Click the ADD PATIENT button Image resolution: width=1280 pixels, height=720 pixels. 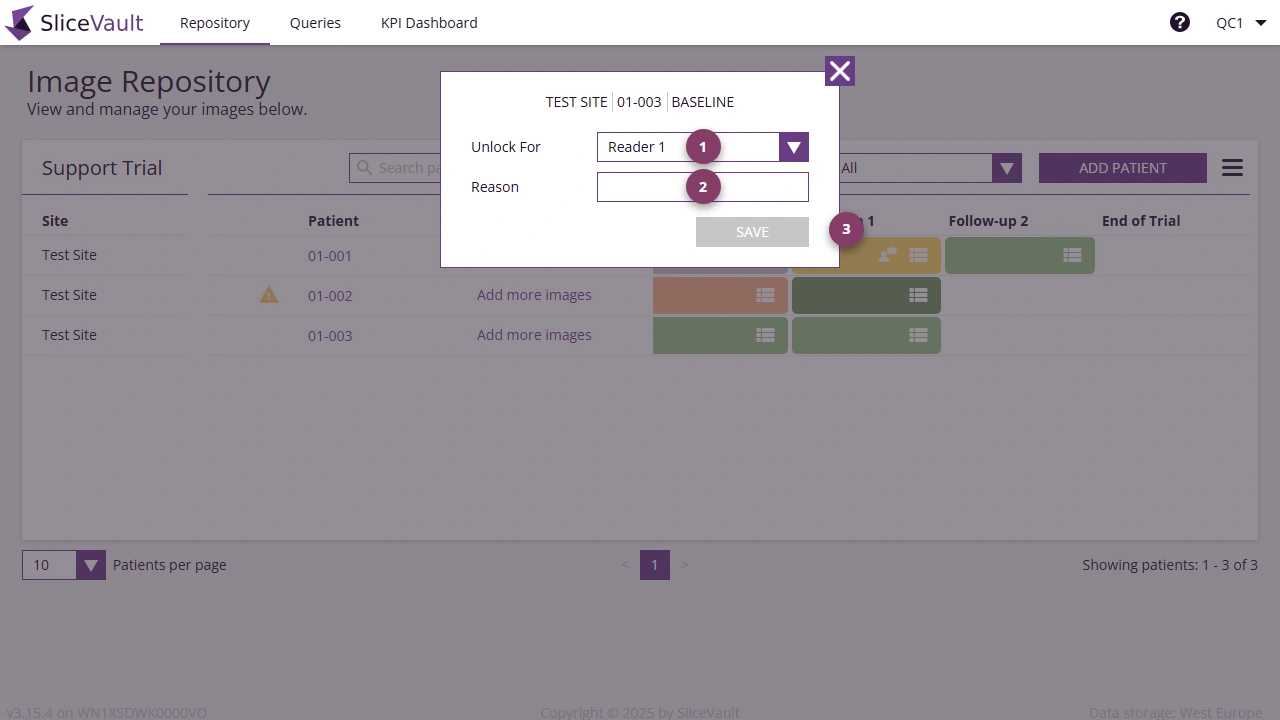1122,167
